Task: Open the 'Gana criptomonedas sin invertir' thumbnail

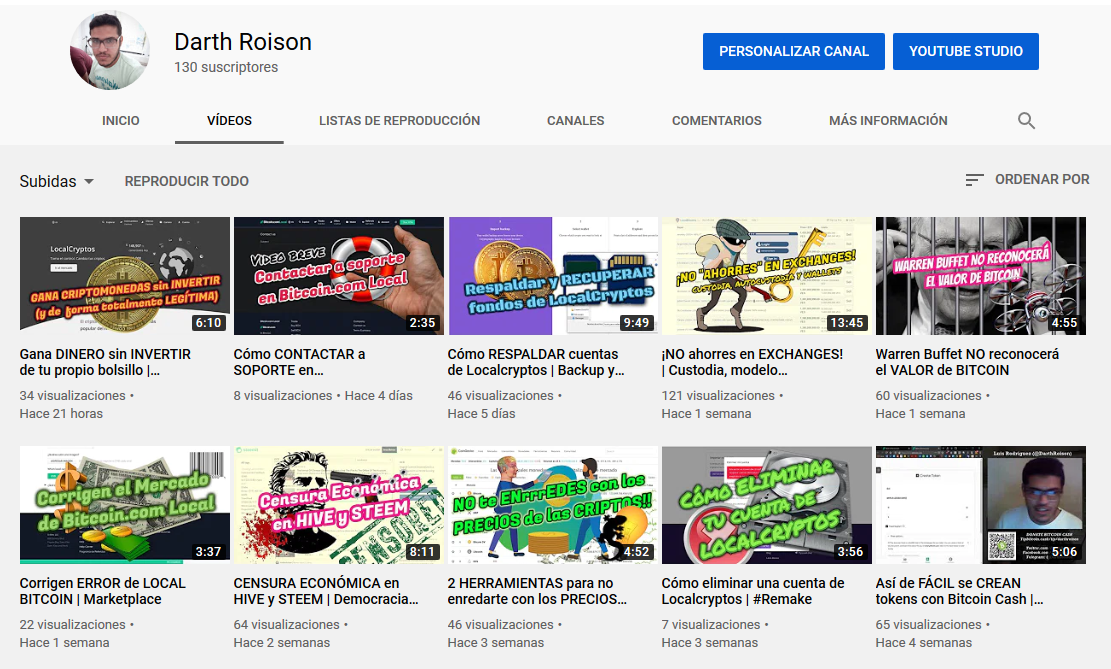Action: [125, 276]
